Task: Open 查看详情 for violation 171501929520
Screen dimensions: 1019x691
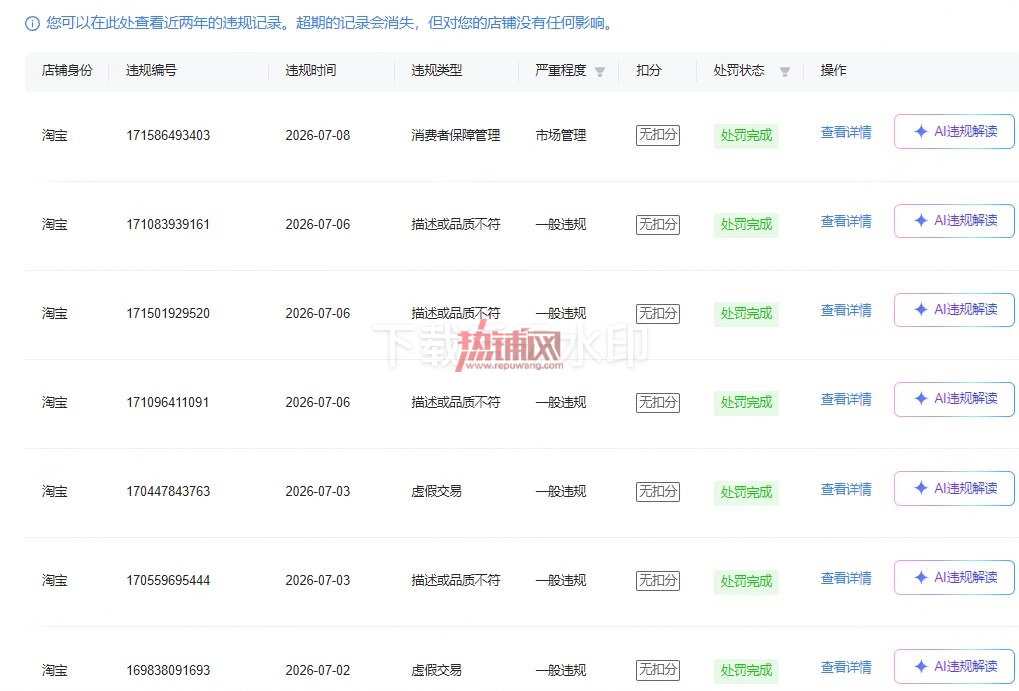Action: coord(845,310)
